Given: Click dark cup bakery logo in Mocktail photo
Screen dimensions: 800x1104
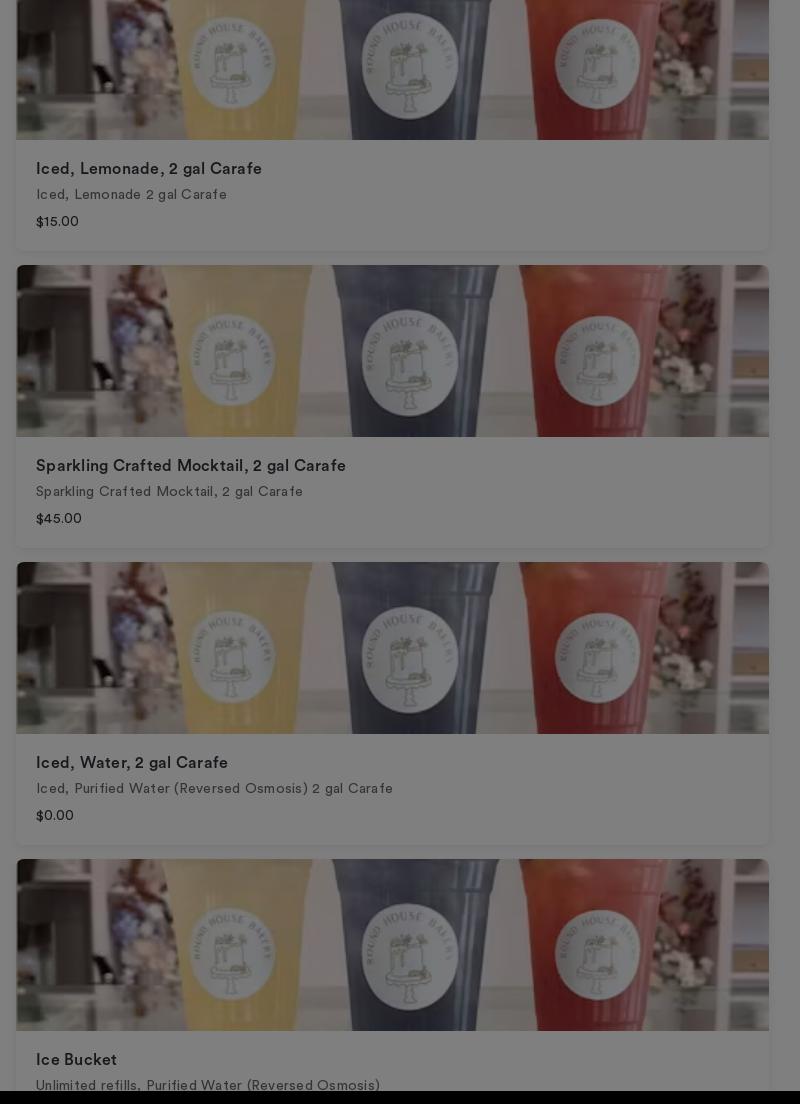Looking at the screenshot, I should 410,363.
